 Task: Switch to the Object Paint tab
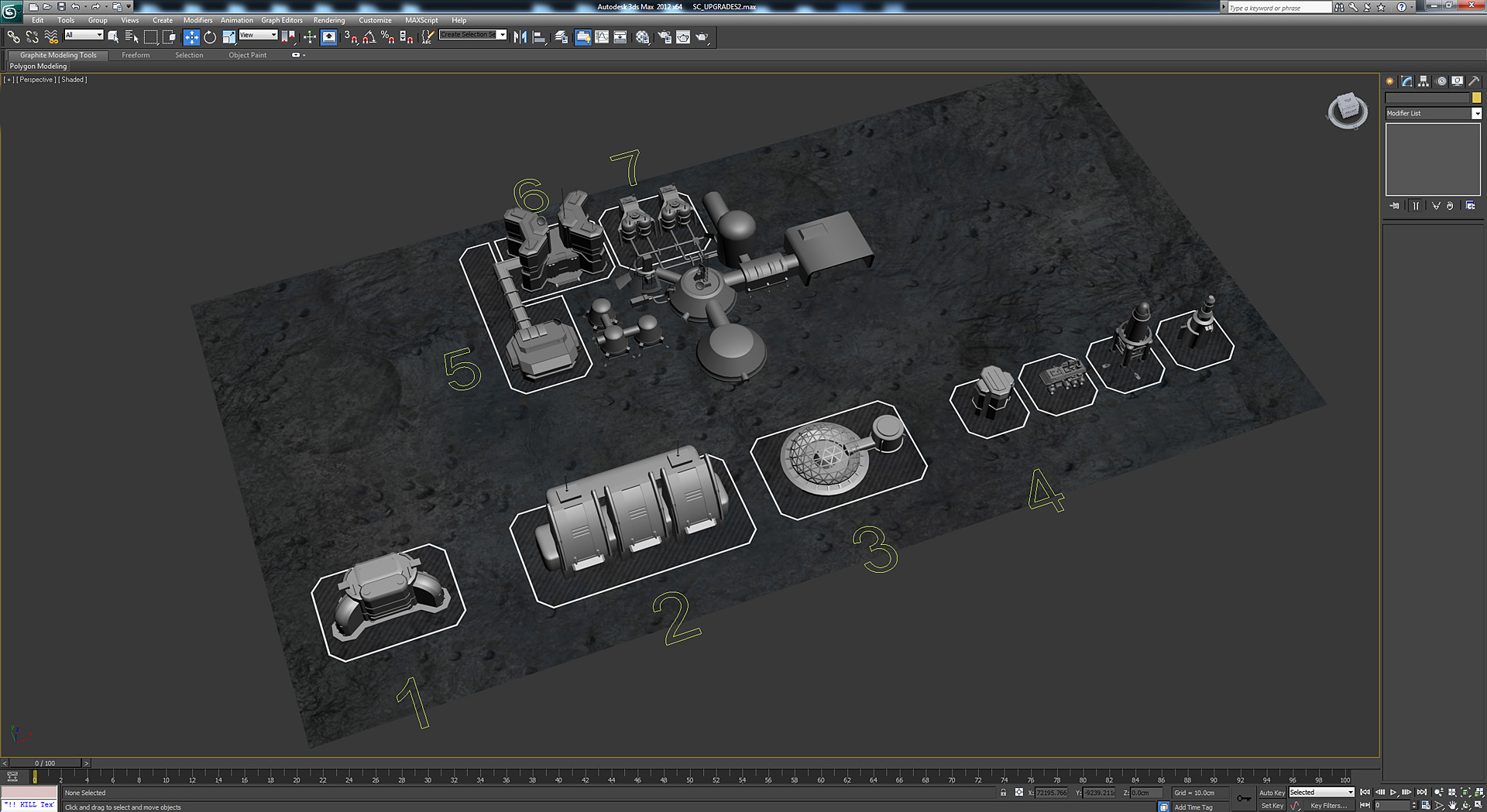point(247,55)
